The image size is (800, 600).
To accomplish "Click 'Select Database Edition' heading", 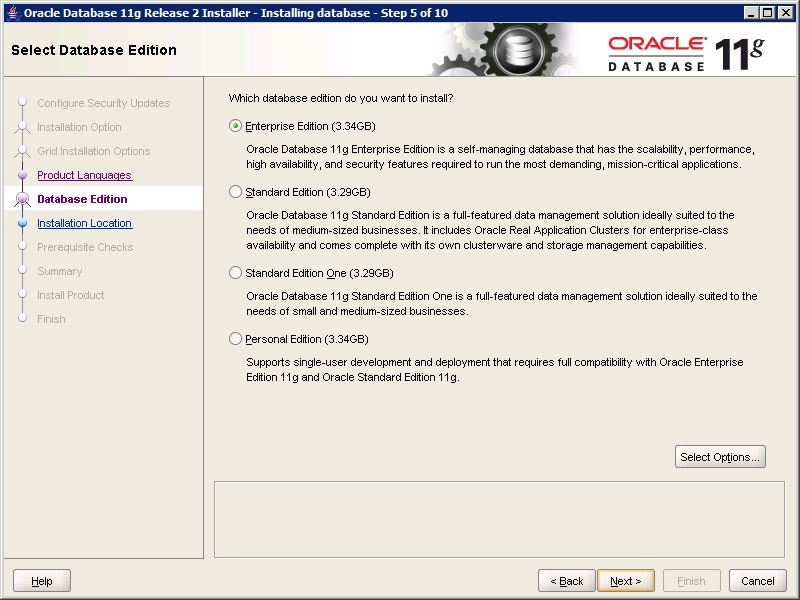I will 94,50.
